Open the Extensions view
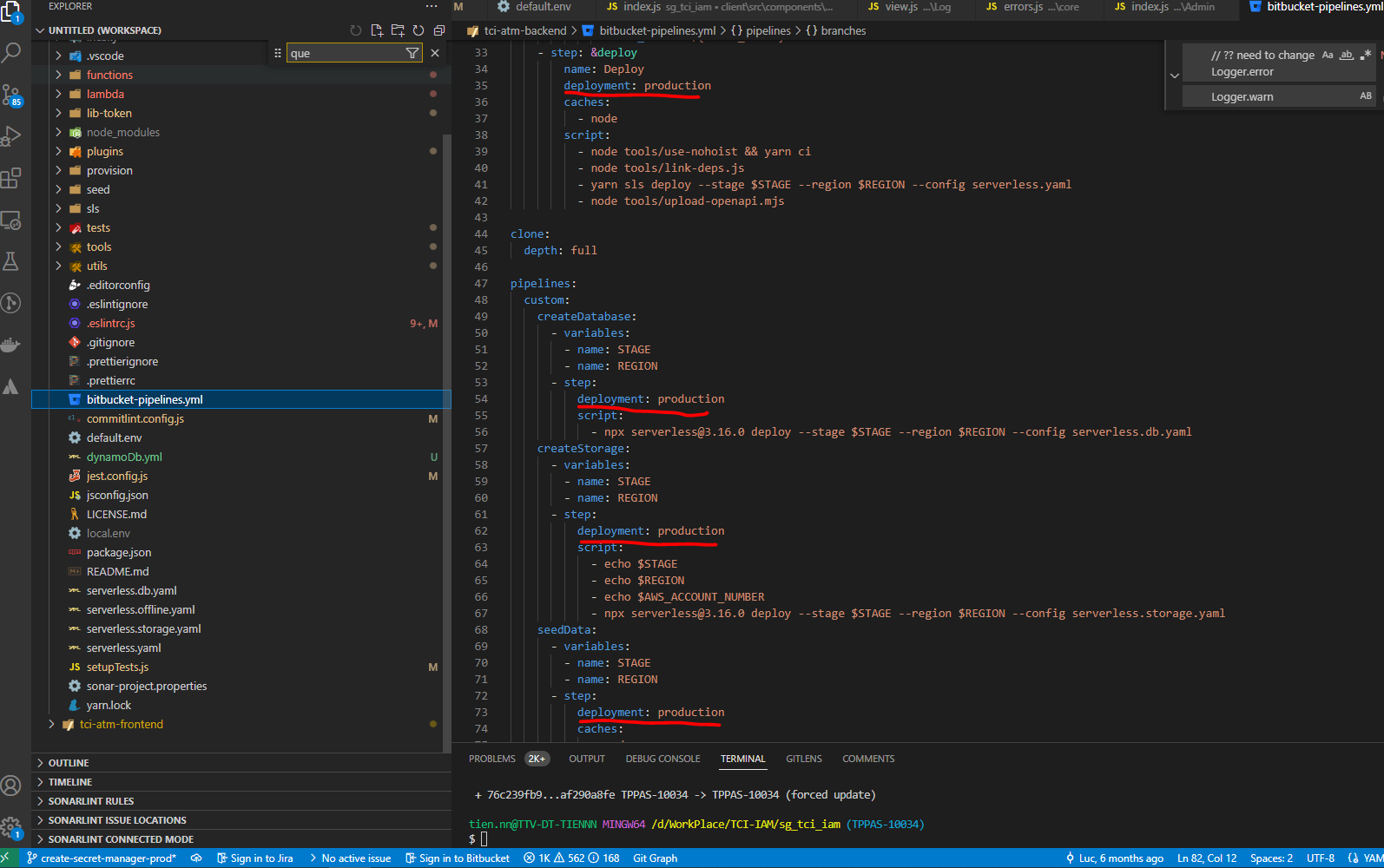 (x=11, y=178)
